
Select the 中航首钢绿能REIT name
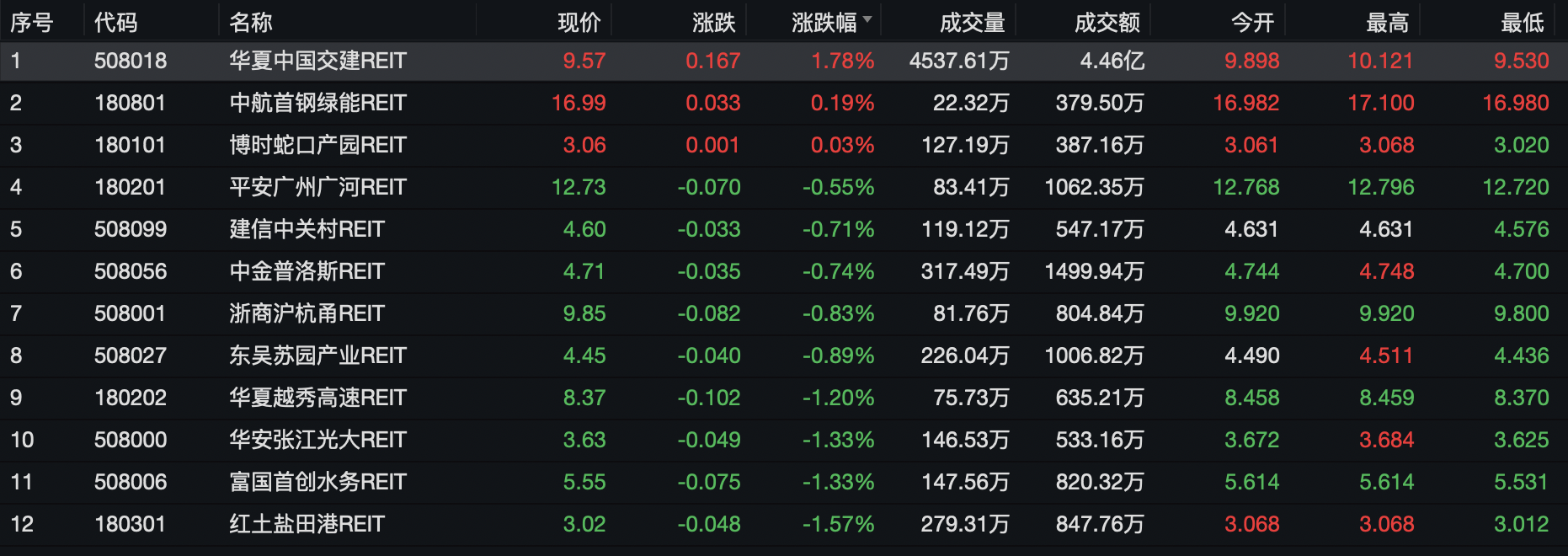coord(317,103)
